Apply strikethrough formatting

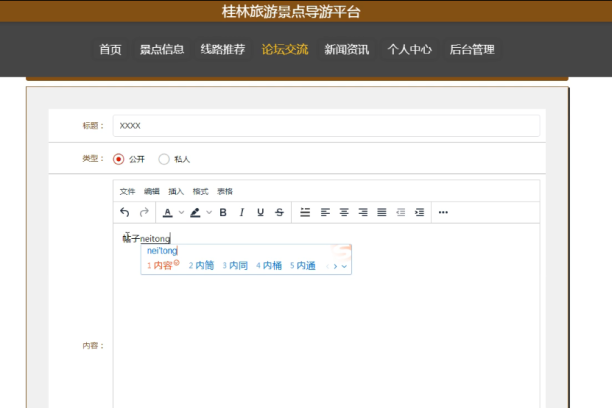(x=279, y=212)
